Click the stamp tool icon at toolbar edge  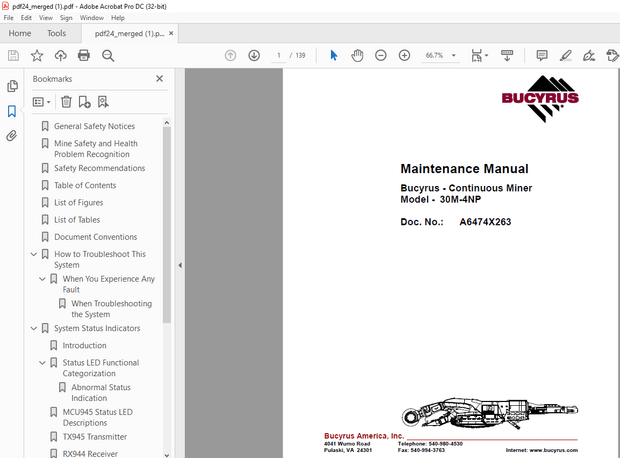click(x=612, y=55)
